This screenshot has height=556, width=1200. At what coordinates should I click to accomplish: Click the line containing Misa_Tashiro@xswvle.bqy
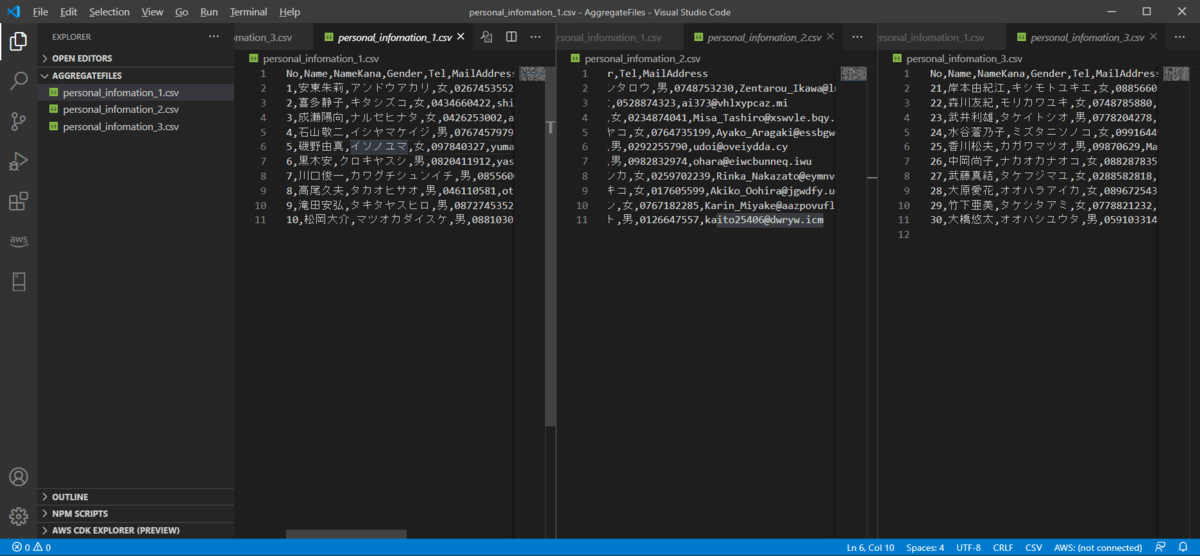(721, 116)
